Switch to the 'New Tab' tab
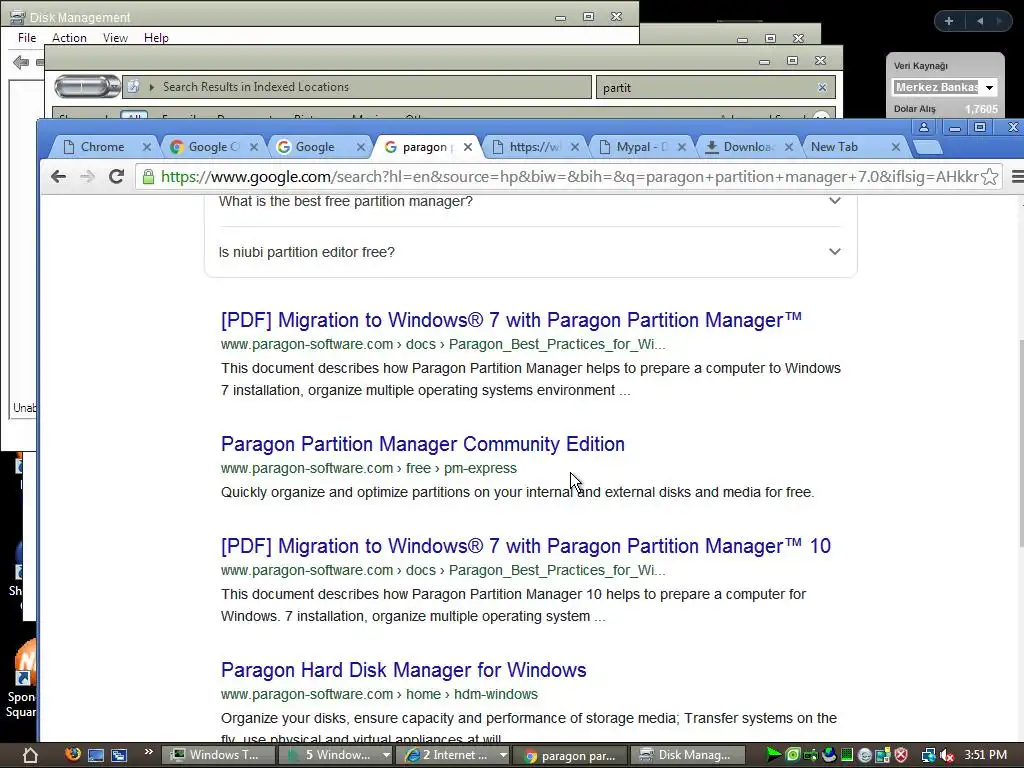The width and height of the screenshot is (1024, 768). [x=849, y=147]
